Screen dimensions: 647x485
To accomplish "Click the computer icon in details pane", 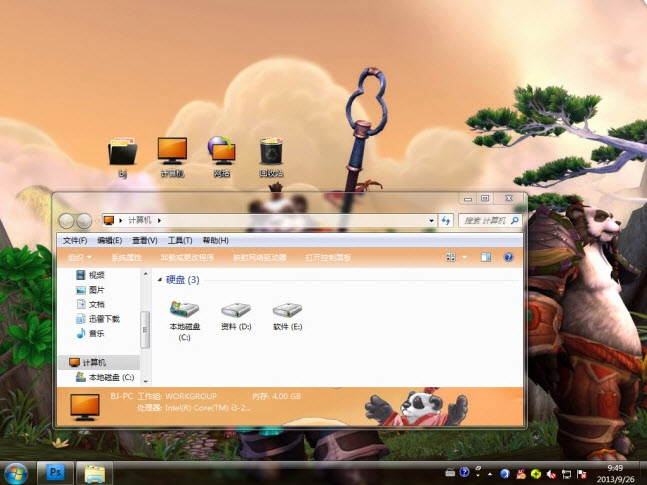I will (x=85, y=407).
